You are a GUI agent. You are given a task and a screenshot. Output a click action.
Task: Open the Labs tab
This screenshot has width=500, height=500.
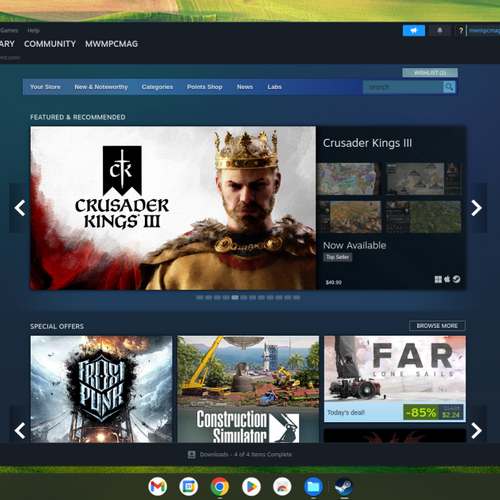tap(274, 87)
